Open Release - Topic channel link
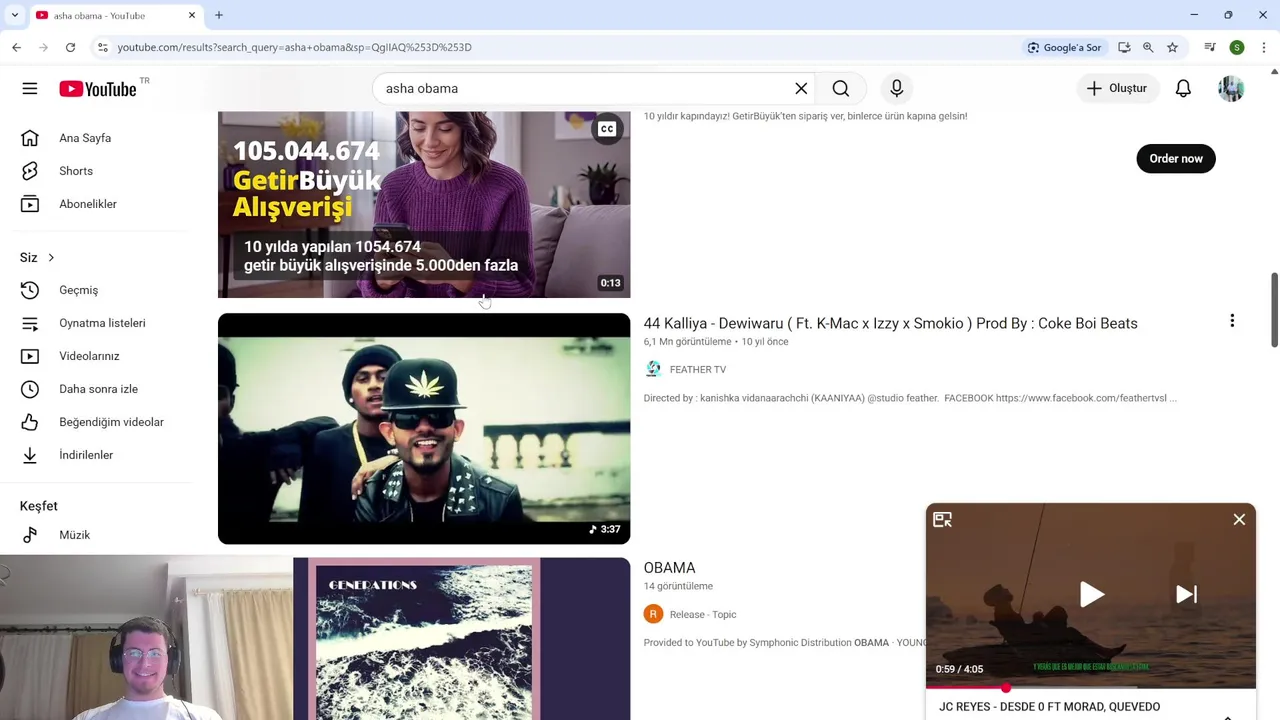This screenshot has width=1280, height=720. [703, 615]
